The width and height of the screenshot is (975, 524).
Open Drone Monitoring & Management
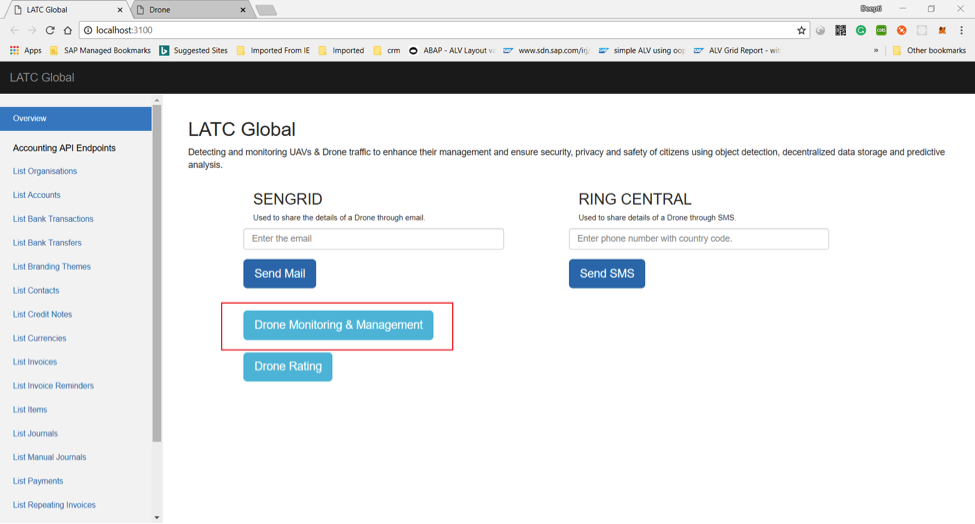pyautogui.click(x=338, y=325)
